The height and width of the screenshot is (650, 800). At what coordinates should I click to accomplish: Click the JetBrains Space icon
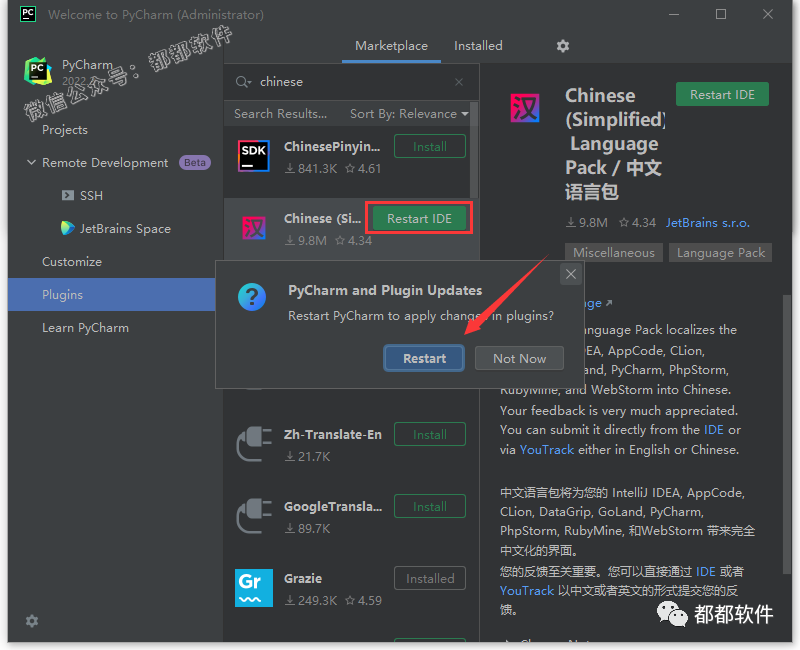(67, 228)
